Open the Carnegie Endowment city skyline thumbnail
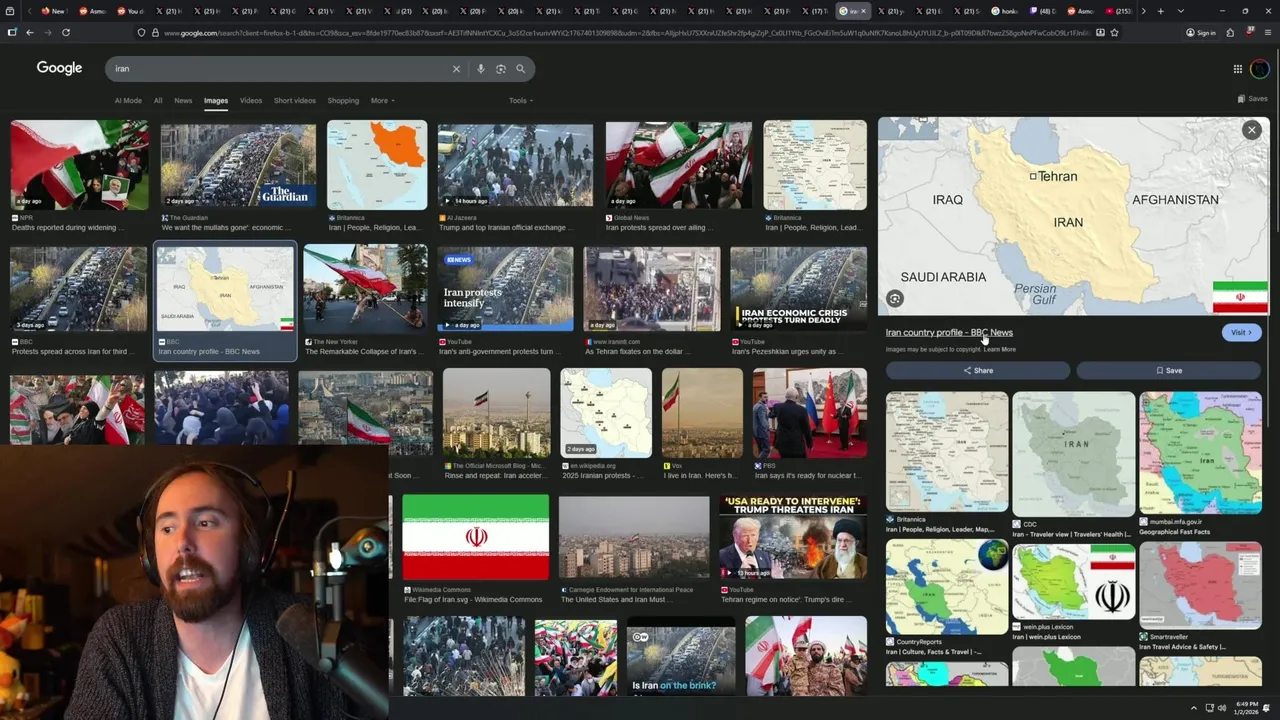The height and width of the screenshot is (720, 1280). [634, 537]
